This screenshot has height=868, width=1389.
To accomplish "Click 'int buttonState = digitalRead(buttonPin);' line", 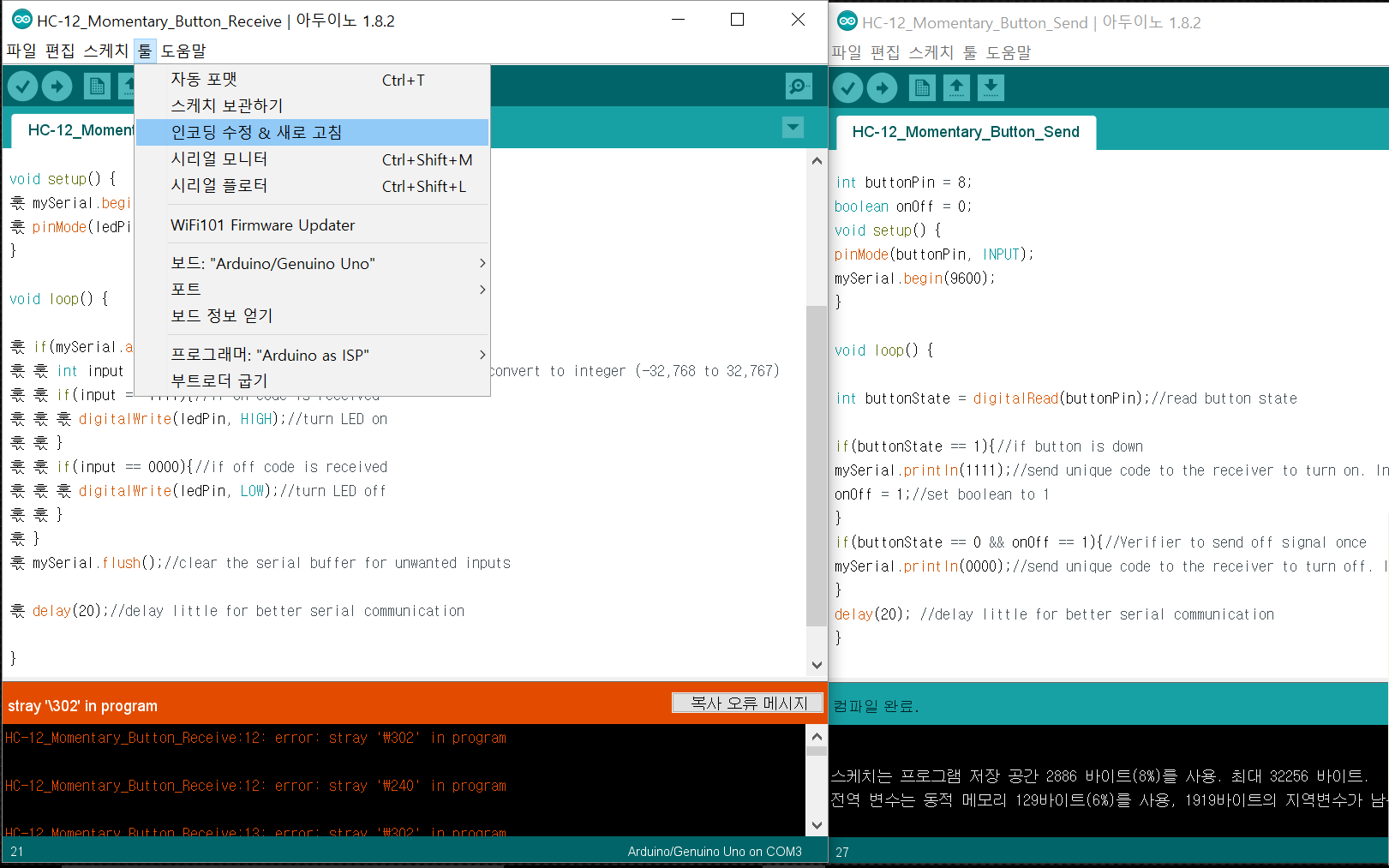I will (x=992, y=398).
